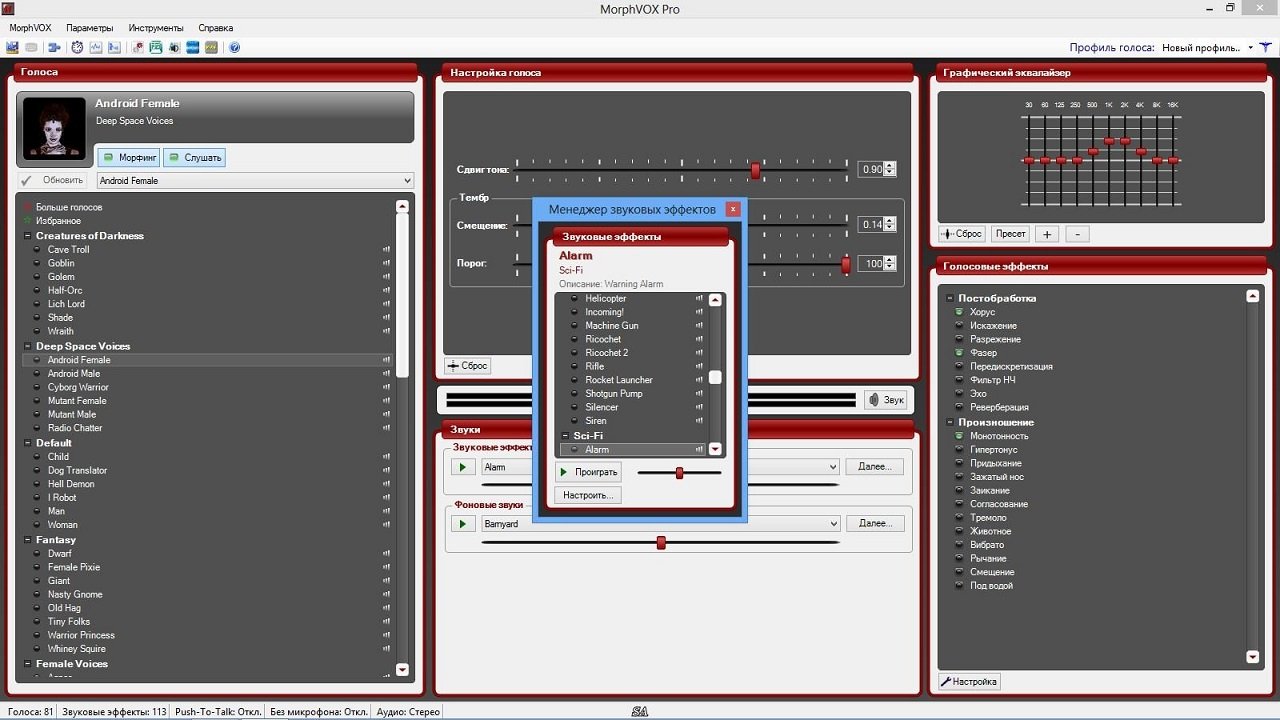Toggle the Слушать button
The height and width of the screenshot is (720, 1280).
coord(194,157)
